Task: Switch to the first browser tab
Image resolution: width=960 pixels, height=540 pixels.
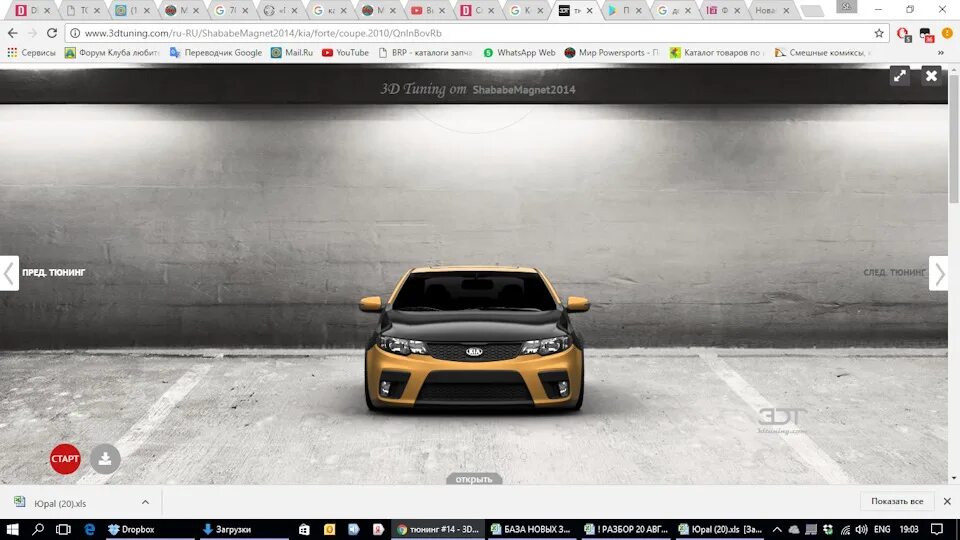Action: coord(32,10)
